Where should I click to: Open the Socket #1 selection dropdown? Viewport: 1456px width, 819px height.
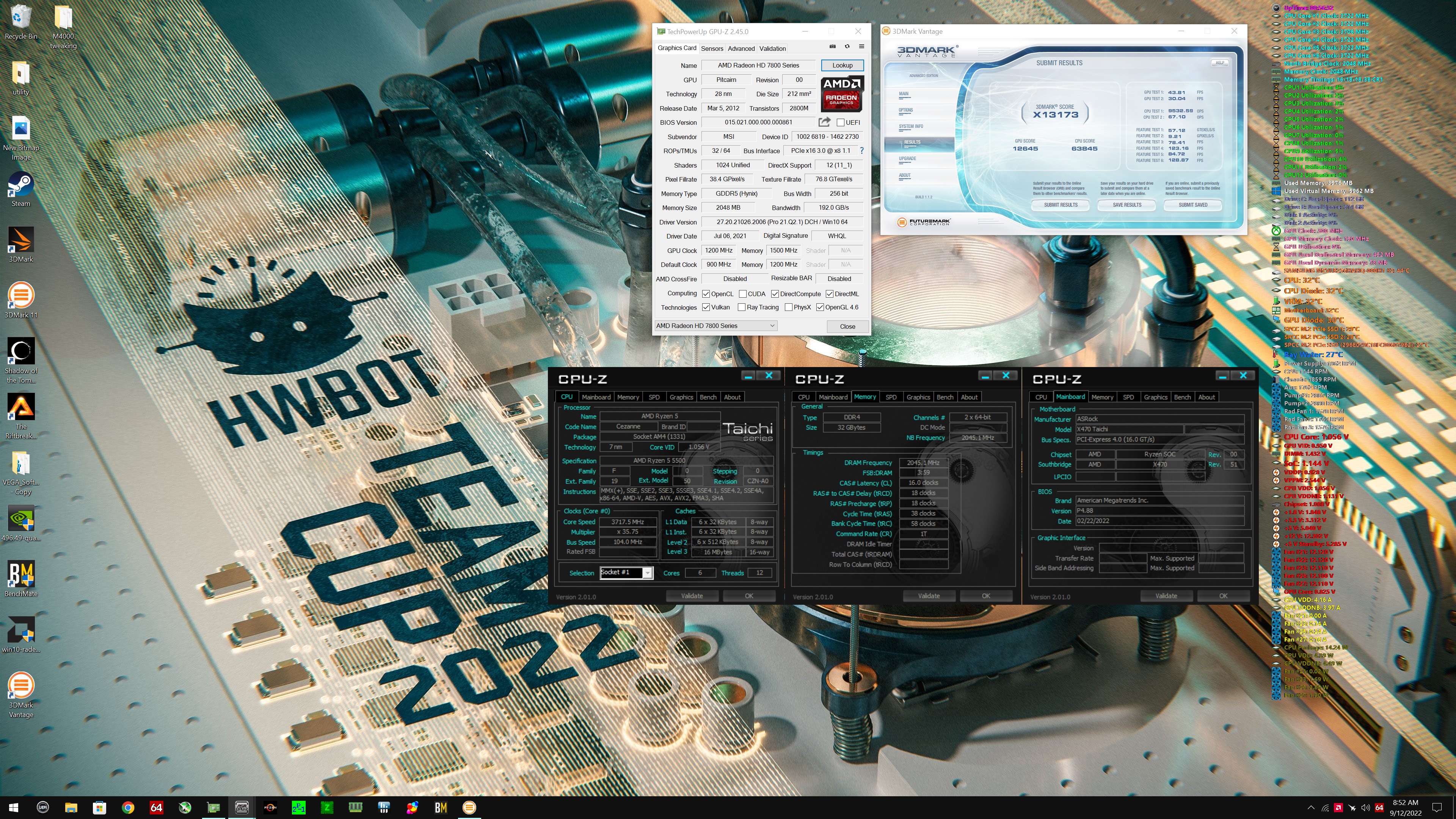[626, 573]
